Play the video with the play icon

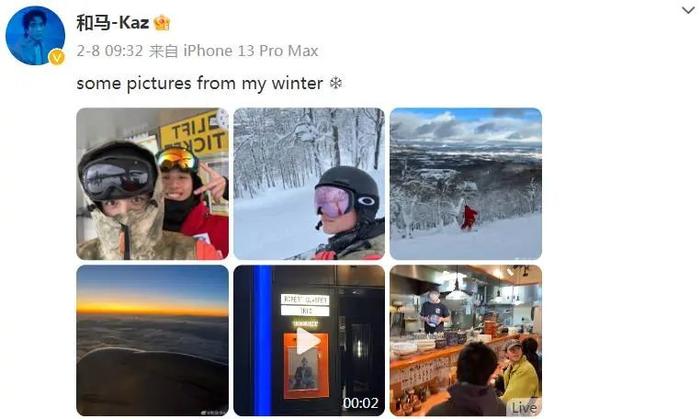(308, 341)
